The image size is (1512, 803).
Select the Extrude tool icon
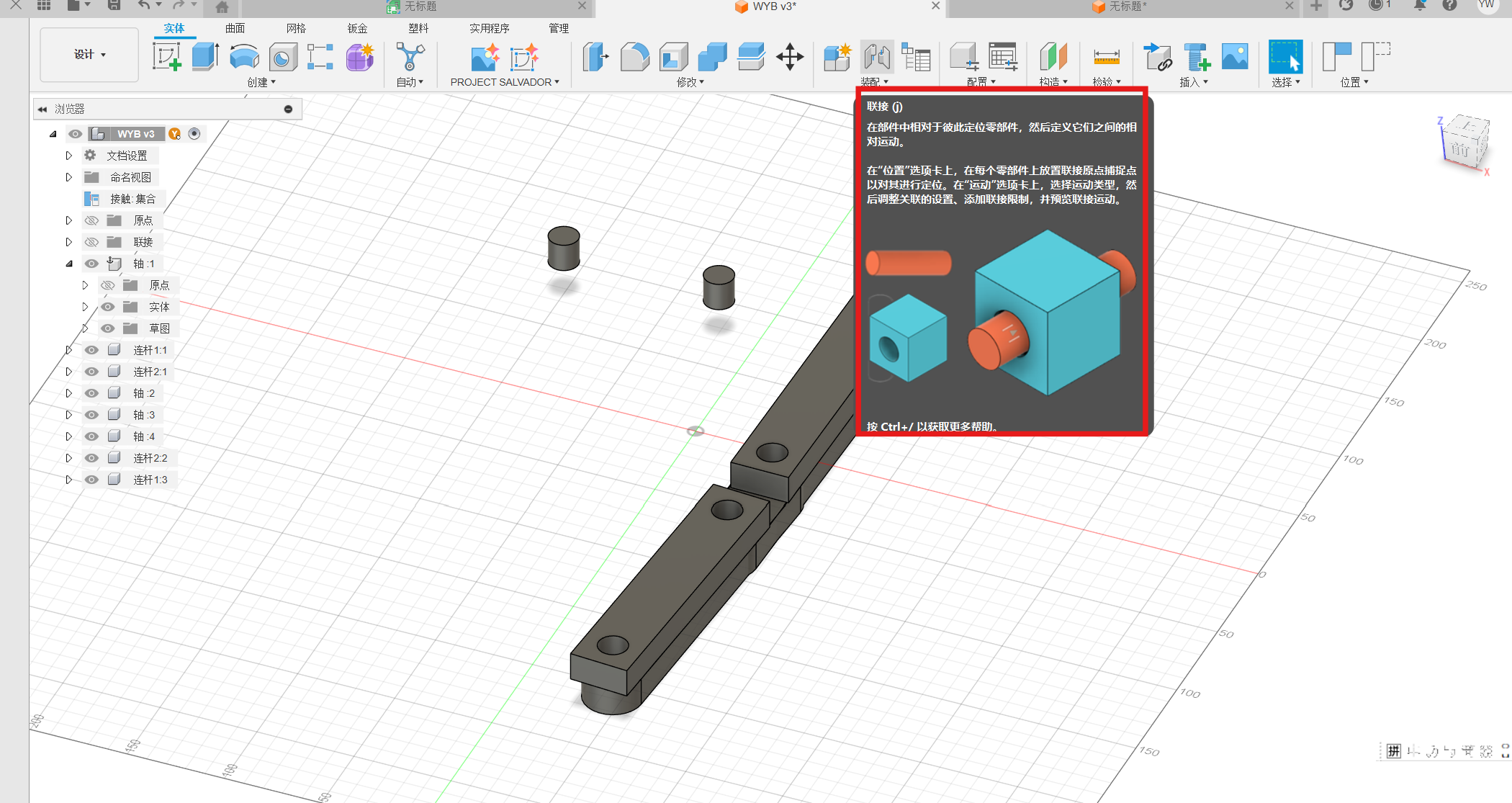click(205, 57)
